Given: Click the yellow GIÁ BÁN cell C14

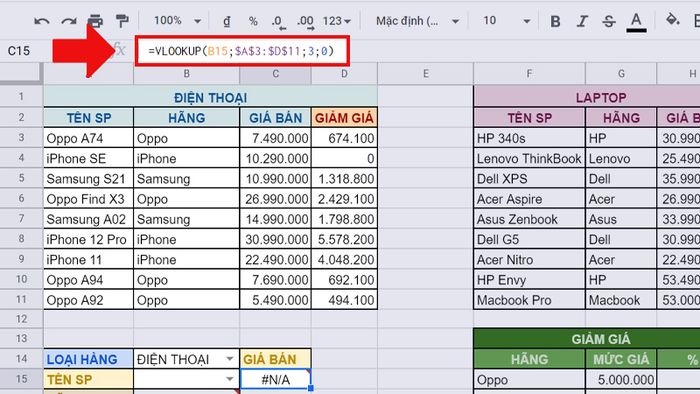Looking at the screenshot, I should [275, 359].
